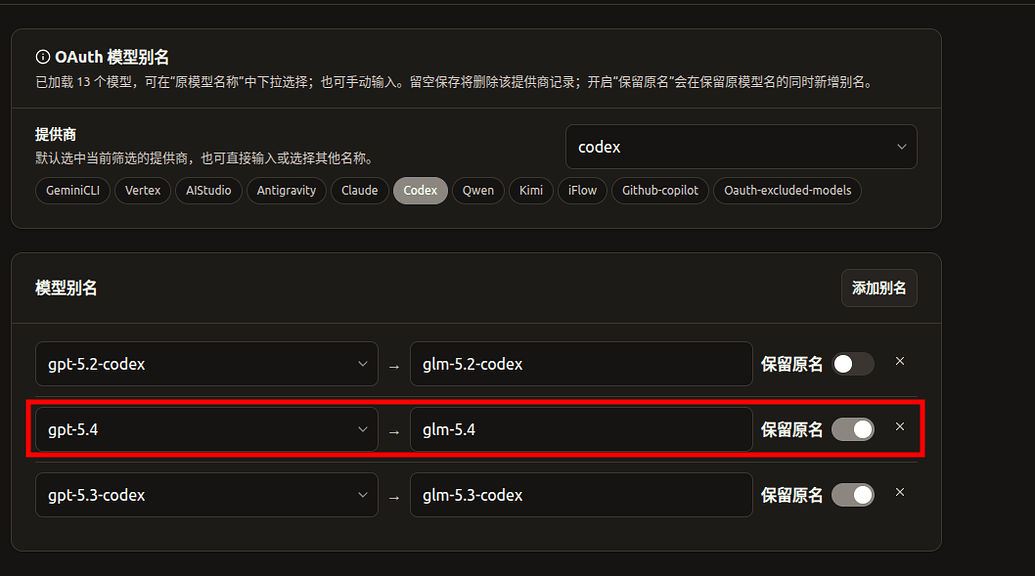The height and width of the screenshot is (576, 1035).
Task: Select the Kimi provider chip
Action: 531,191
